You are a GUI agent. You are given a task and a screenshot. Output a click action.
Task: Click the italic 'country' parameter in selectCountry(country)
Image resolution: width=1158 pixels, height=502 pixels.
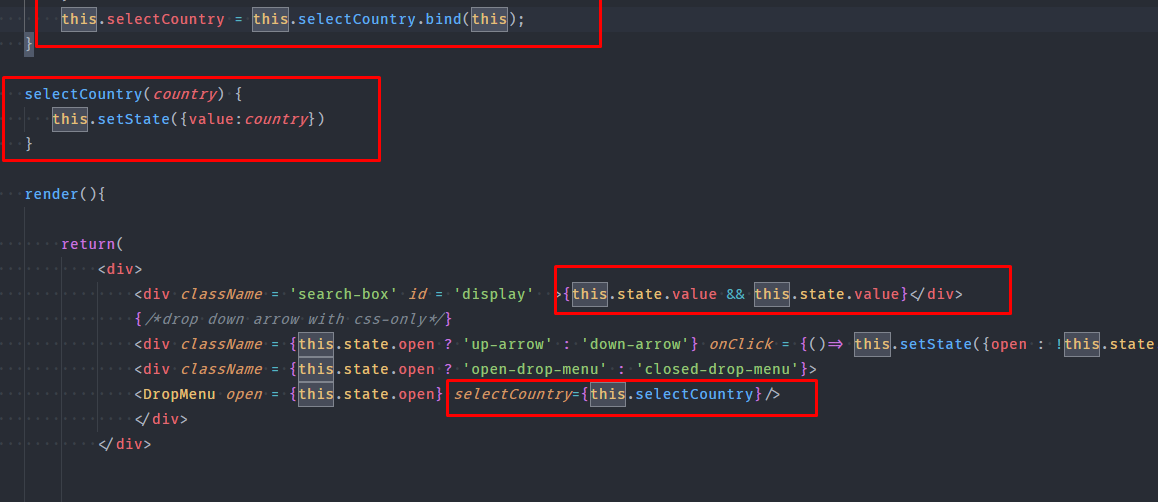(x=185, y=94)
